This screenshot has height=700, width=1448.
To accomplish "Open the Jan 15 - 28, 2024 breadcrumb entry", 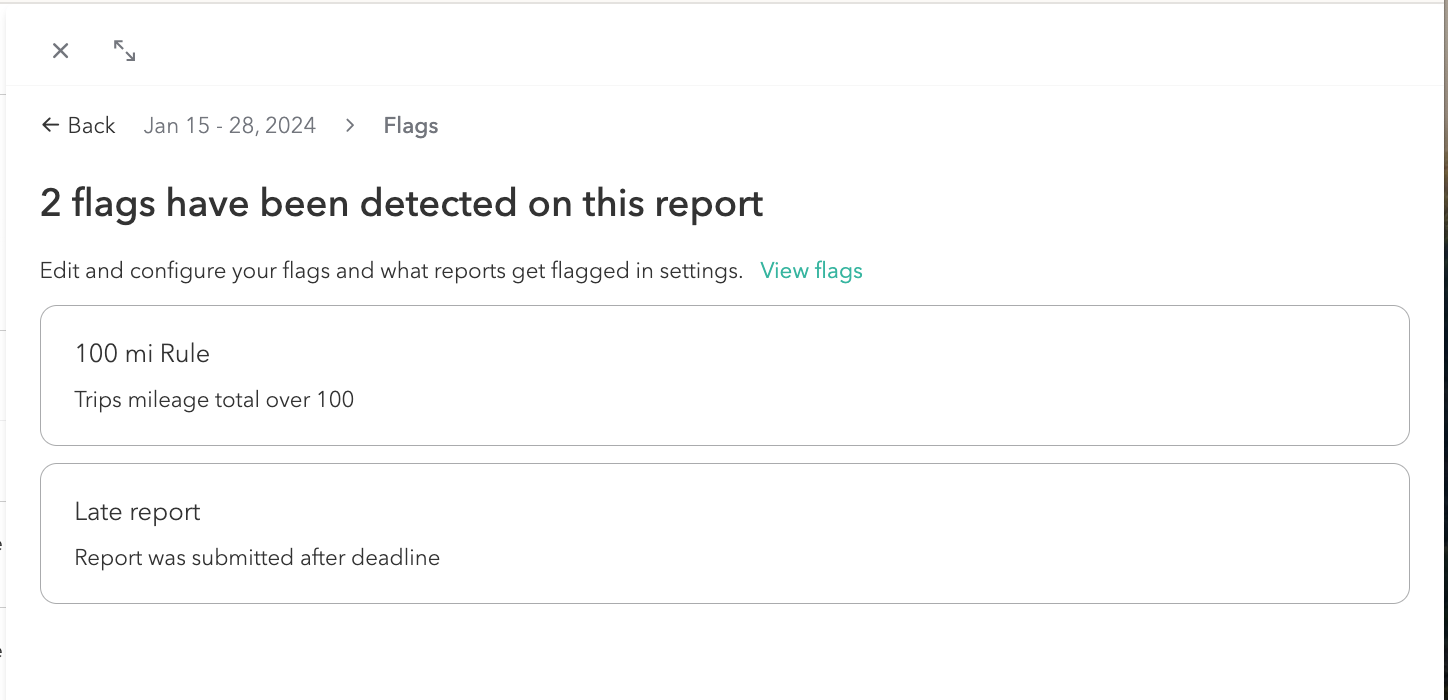I will pos(229,125).
